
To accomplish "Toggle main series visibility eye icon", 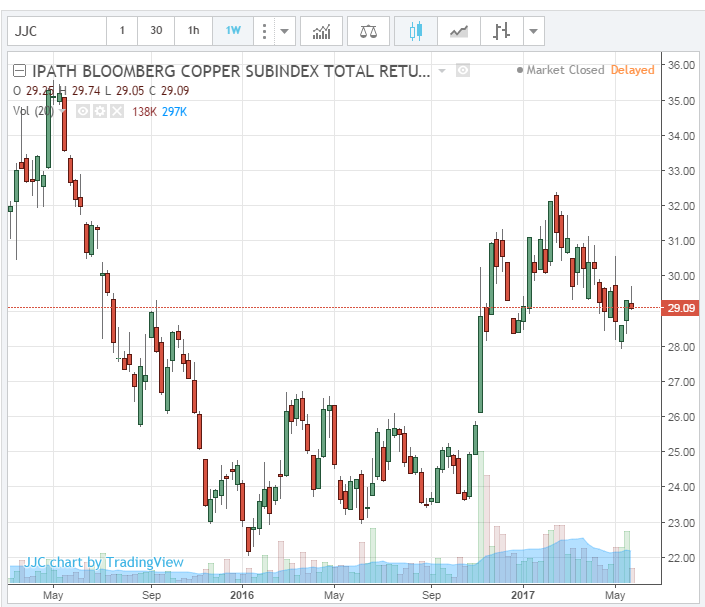I will point(463,71).
